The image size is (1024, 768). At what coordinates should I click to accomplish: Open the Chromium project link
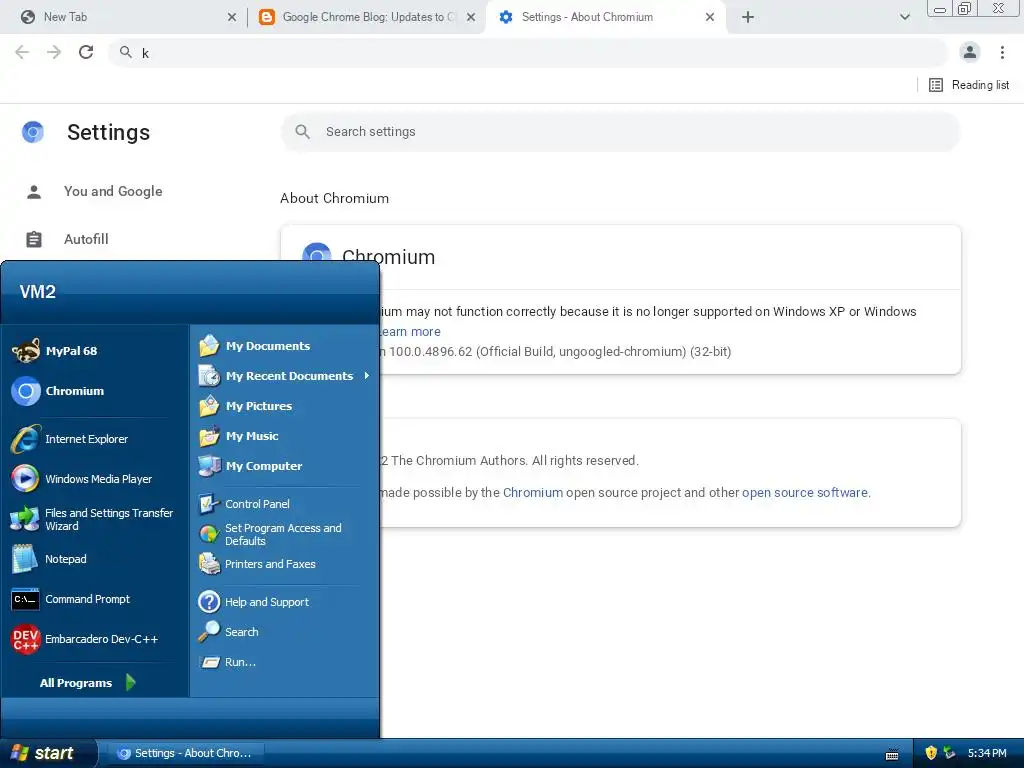tap(533, 492)
